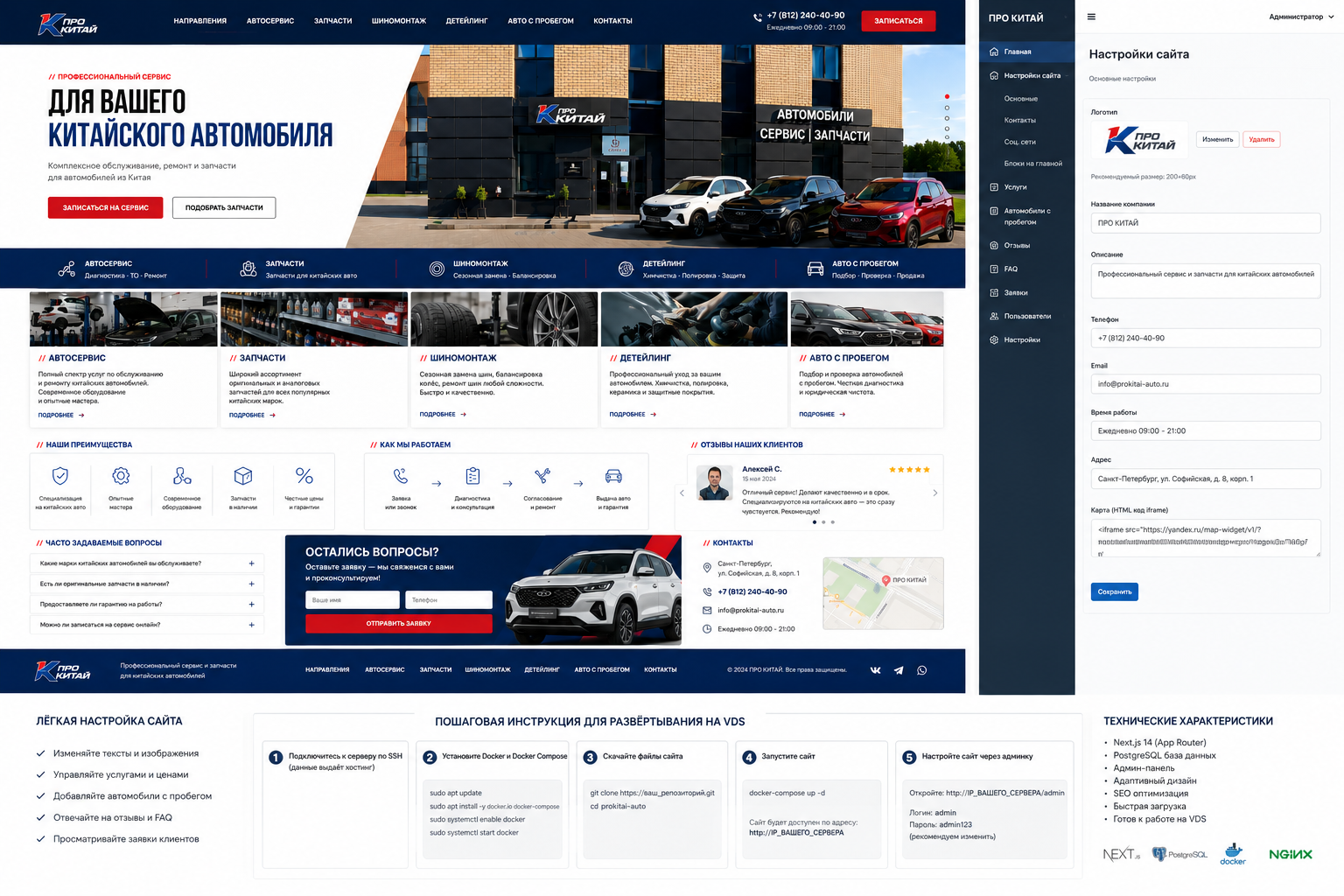Click the red ЗАПИСАТЬСЯ button in the header
The image size is (1344, 896).
tap(899, 21)
